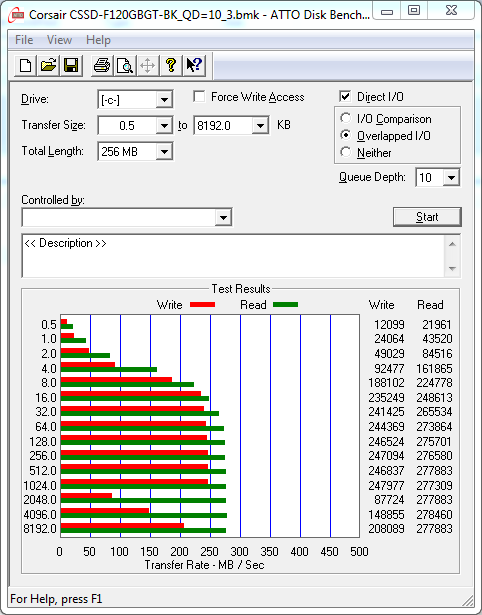Maximize the ATTO Disk Benchmark window
Image resolution: width=482 pixels, height=615 pixels.
[x=414, y=11]
